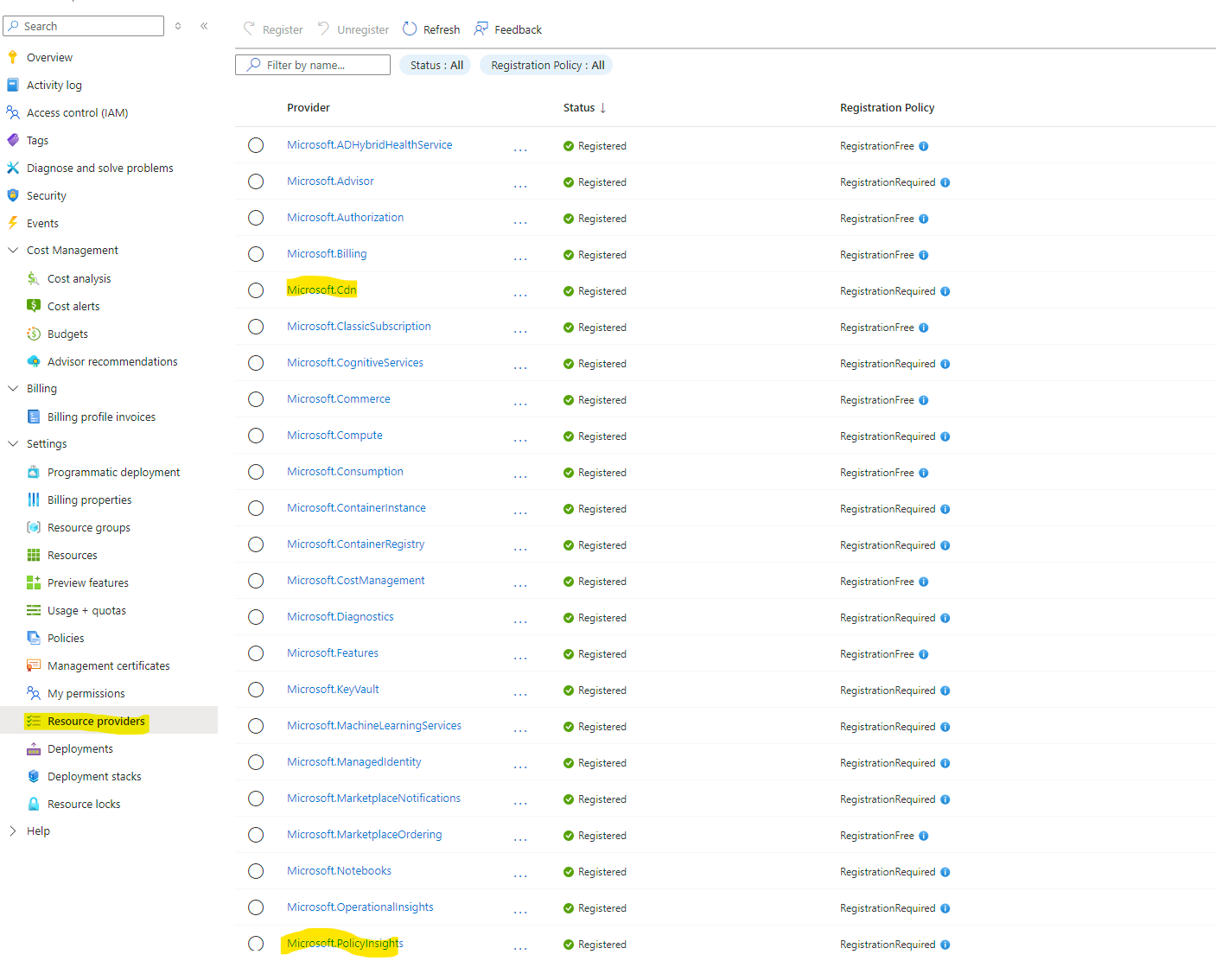This screenshot has height=980, width=1216.
Task: Click the sidebar Search field
Action: (x=84, y=26)
